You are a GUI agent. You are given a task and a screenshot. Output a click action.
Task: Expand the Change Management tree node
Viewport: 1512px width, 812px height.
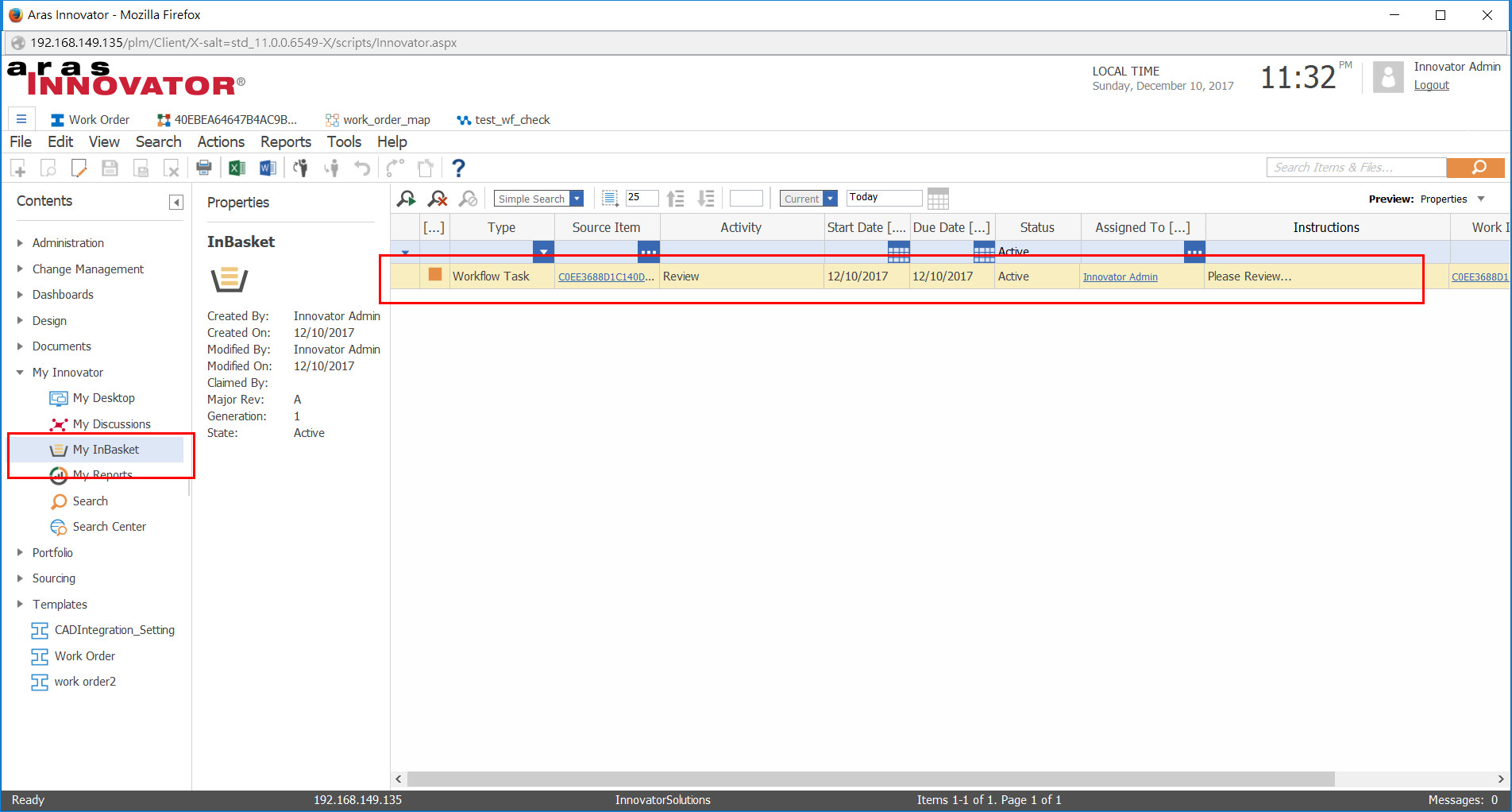20,269
